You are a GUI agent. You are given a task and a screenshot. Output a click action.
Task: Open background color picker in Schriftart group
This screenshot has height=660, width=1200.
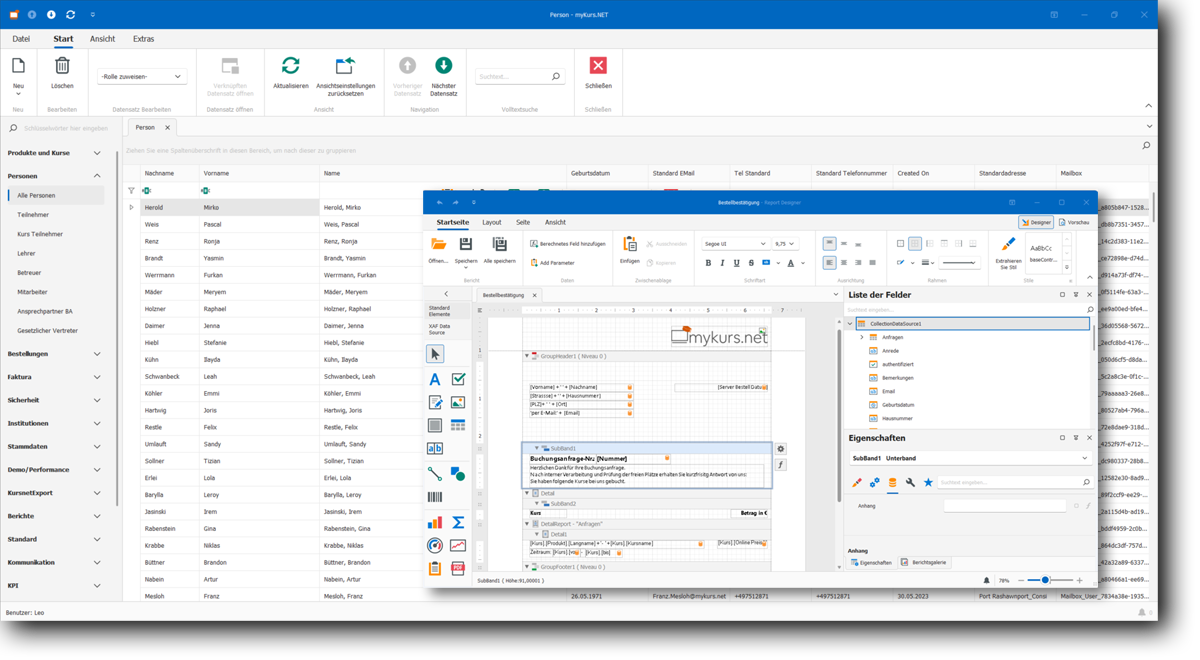coord(766,263)
